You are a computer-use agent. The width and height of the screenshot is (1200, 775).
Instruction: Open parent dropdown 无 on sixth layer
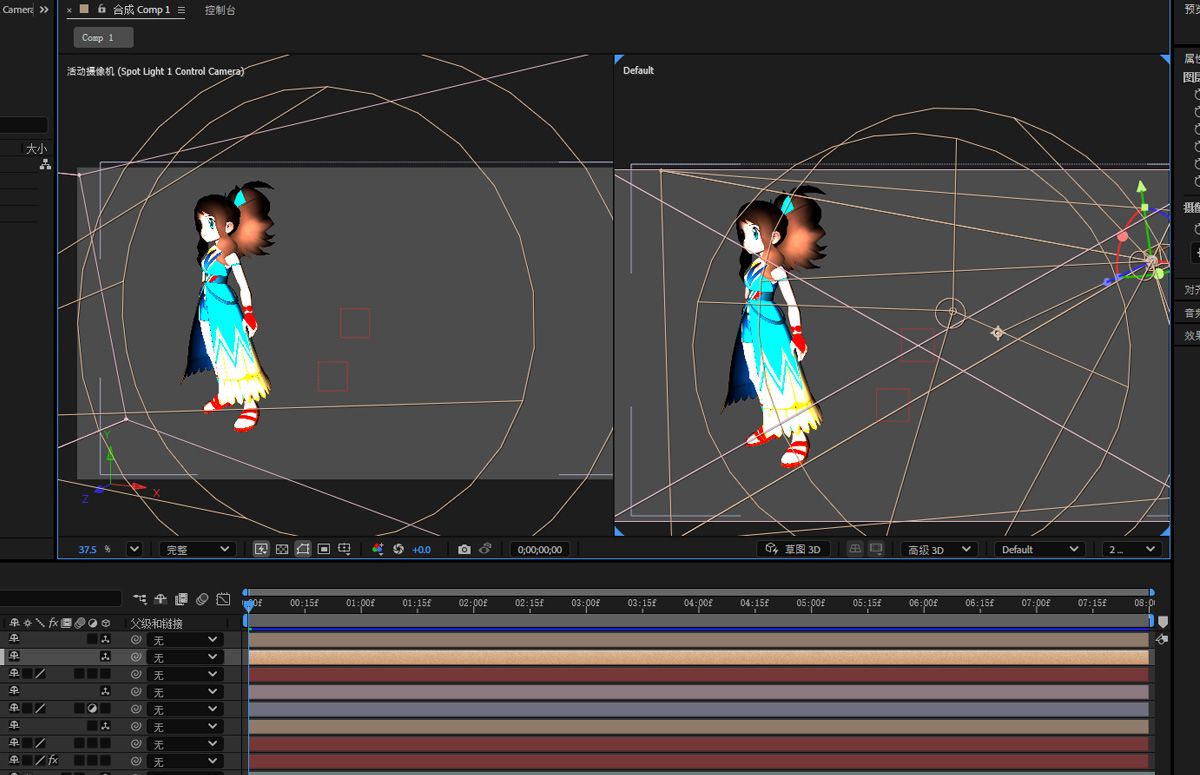coord(184,726)
